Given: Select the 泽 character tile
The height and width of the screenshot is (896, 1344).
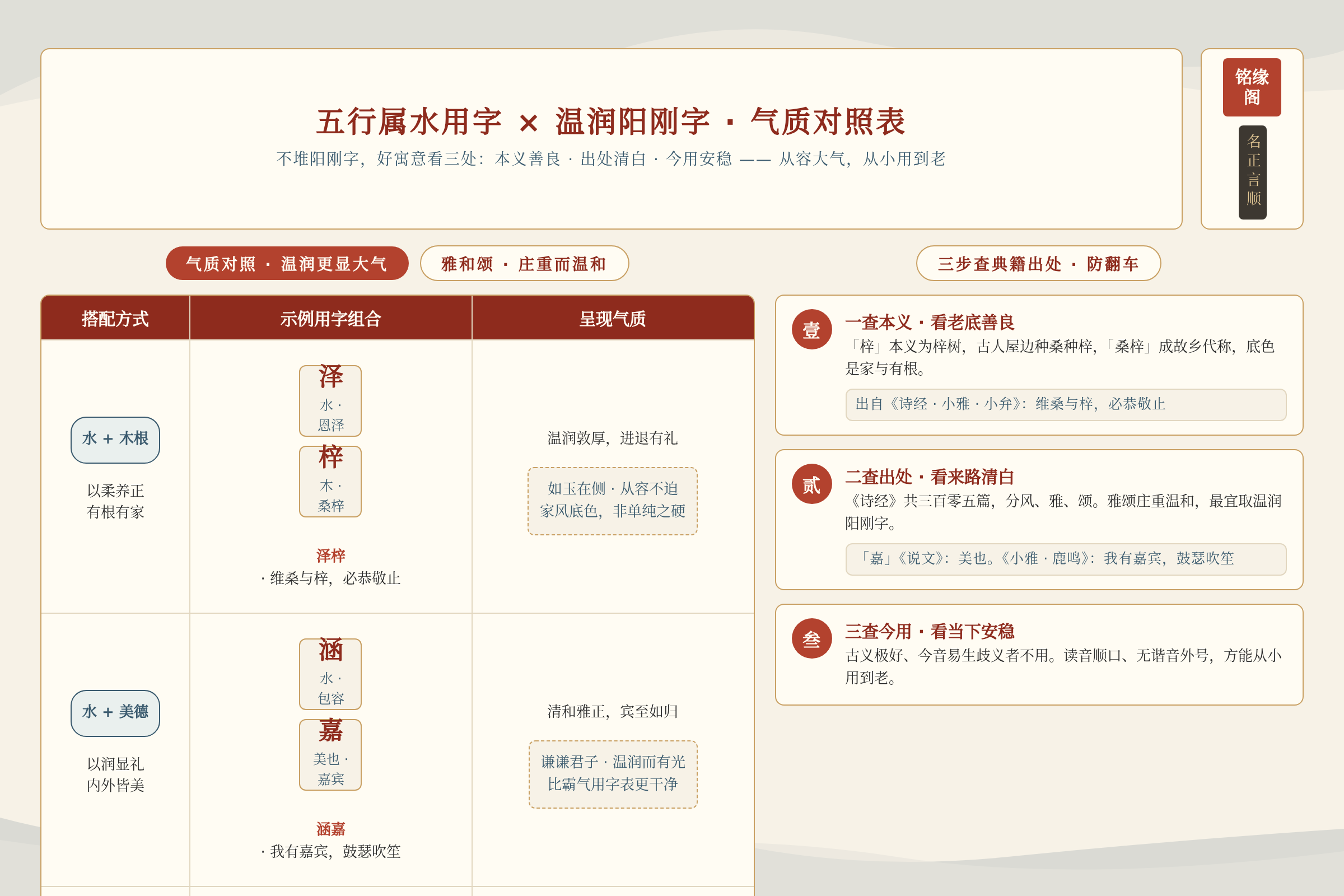Looking at the screenshot, I should tap(330, 400).
